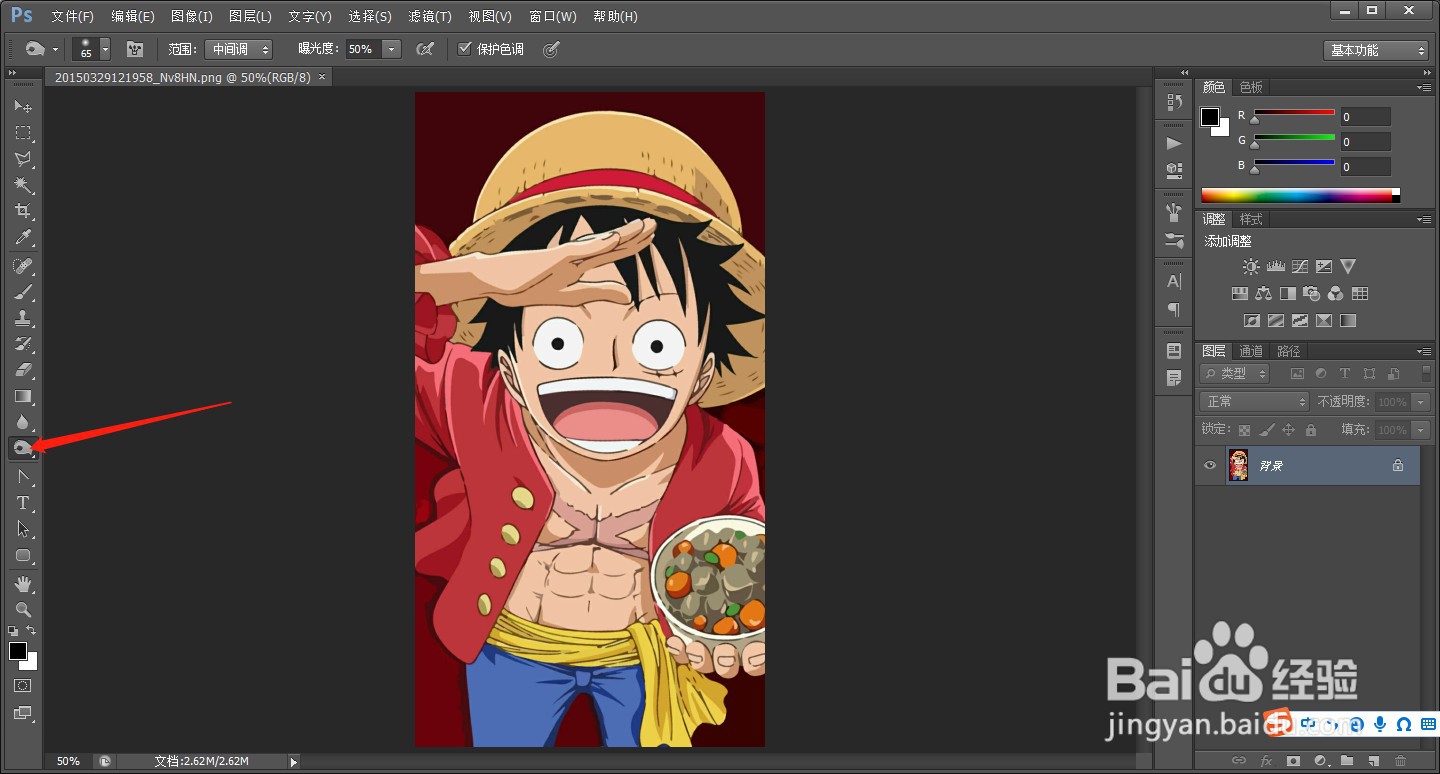
Task: Select the Healing Brush tool
Action: point(23,266)
